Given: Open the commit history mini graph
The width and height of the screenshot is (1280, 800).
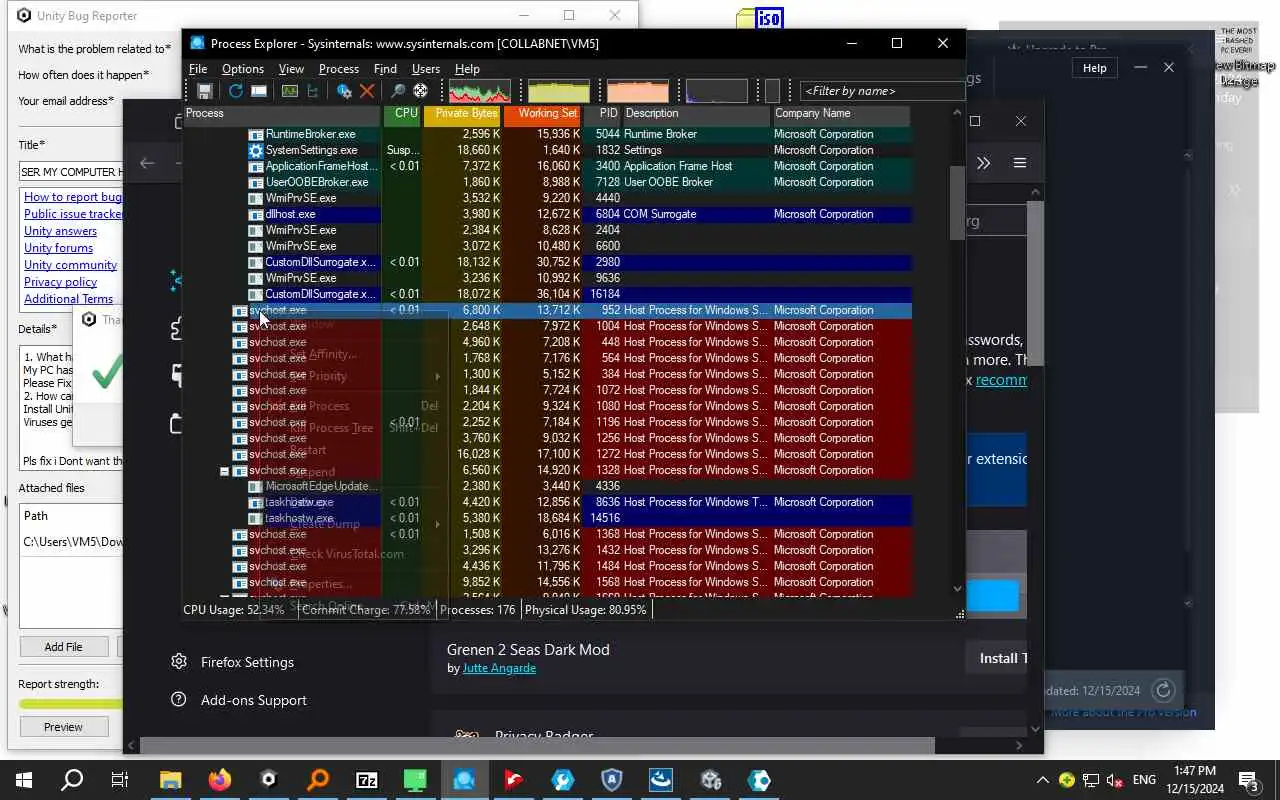Looking at the screenshot, I should 559,91.
